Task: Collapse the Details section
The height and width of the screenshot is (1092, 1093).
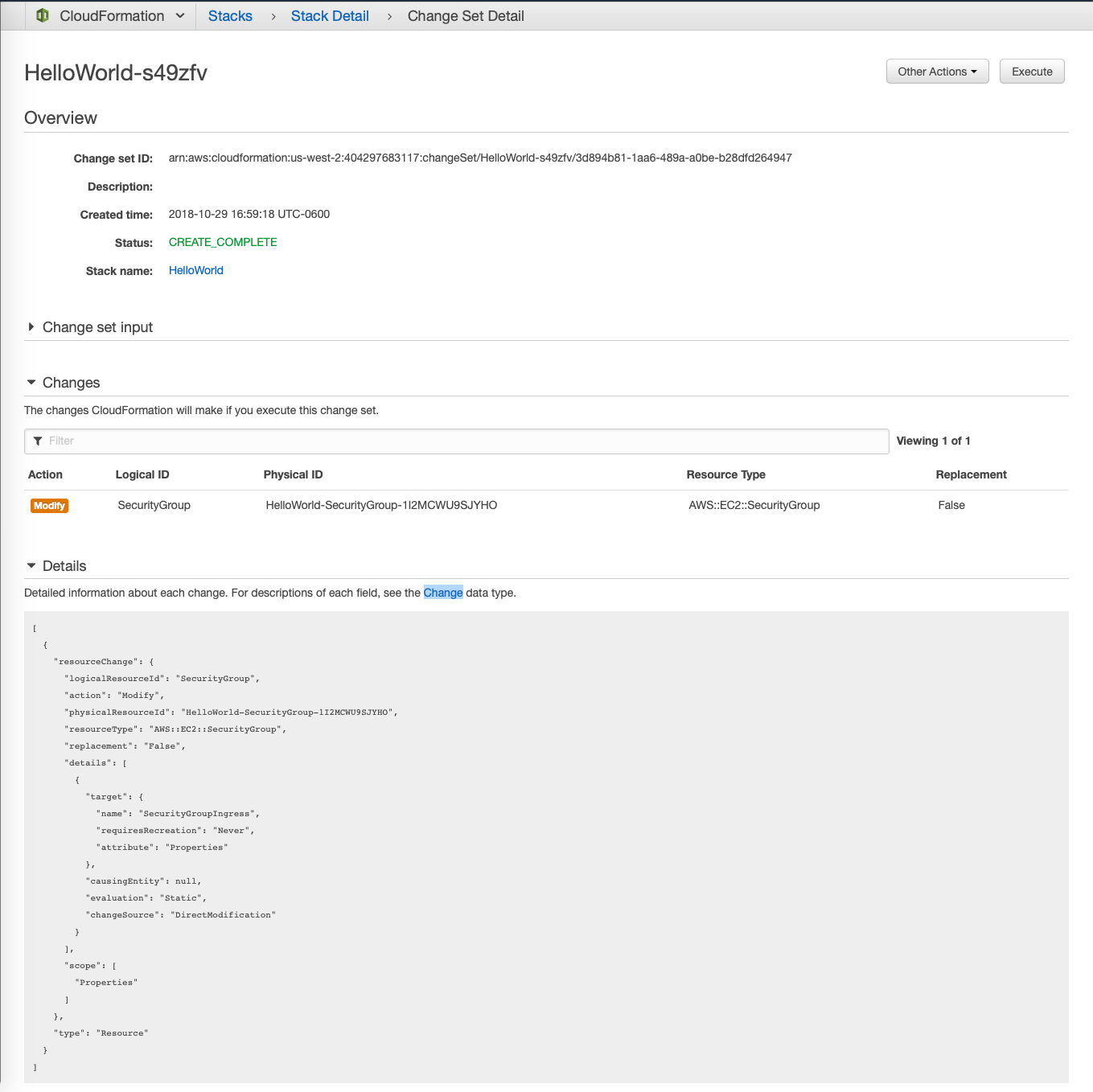Action: tap(56, 566)
